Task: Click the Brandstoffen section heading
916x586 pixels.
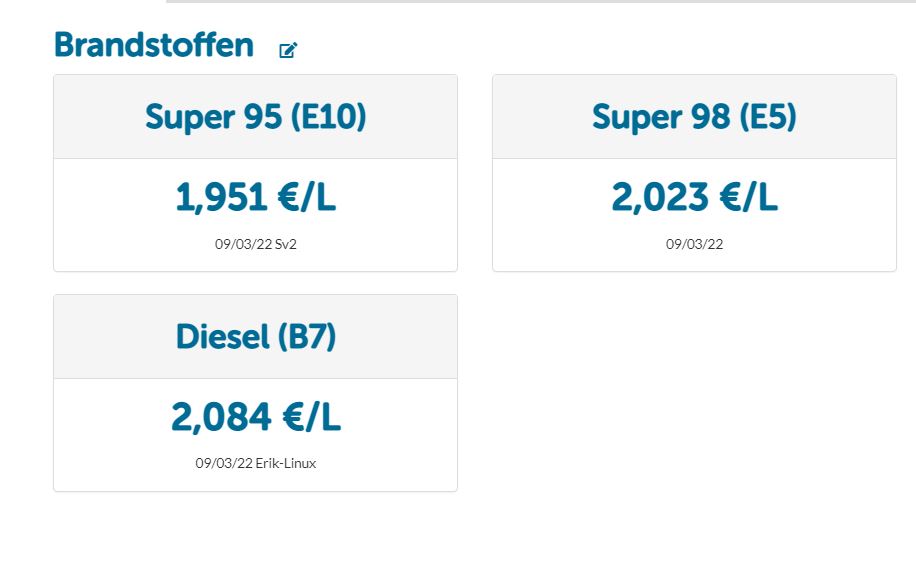Action: 154,45
